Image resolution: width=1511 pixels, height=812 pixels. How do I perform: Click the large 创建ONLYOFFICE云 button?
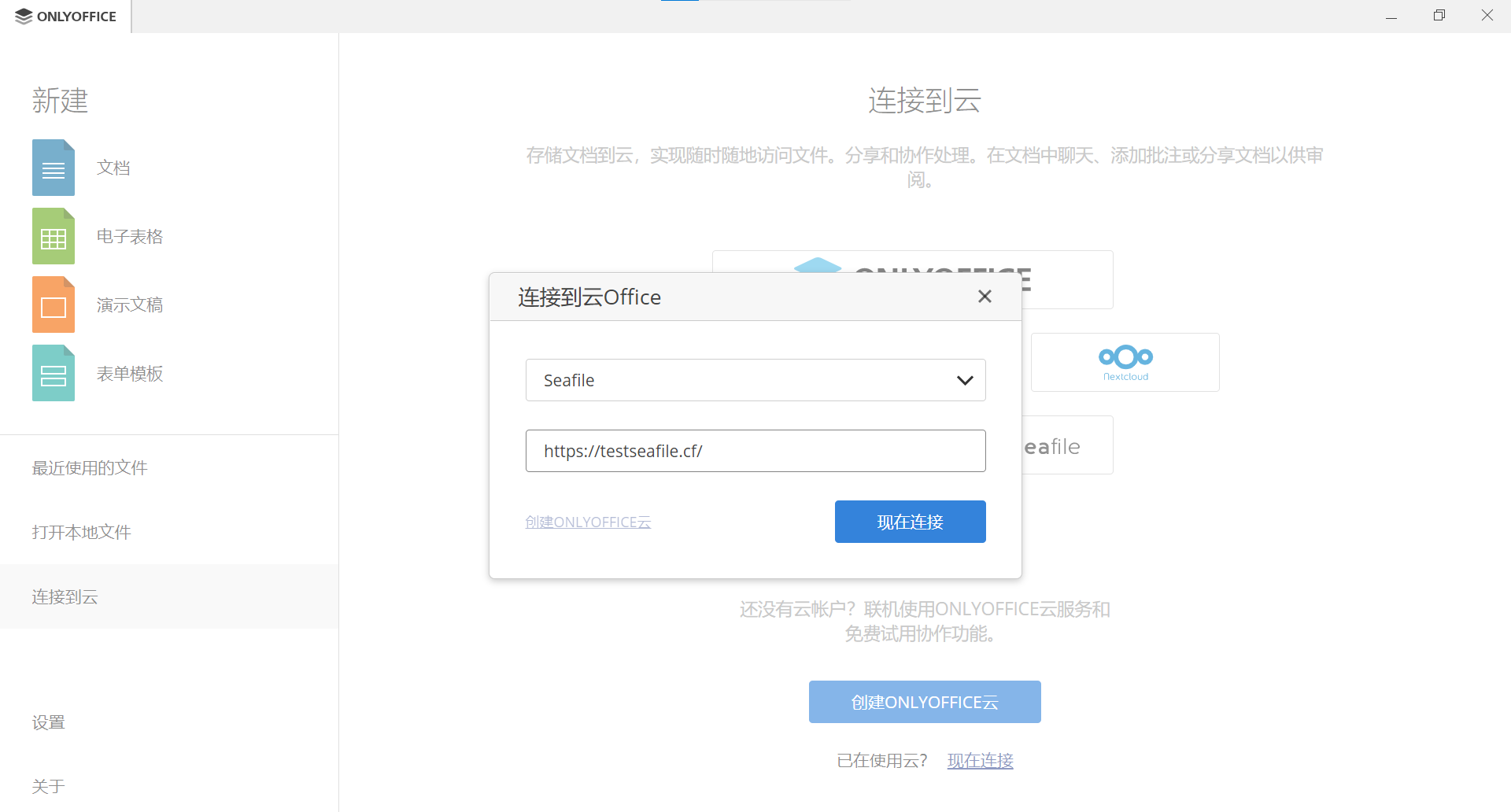(x=925, y=702)
